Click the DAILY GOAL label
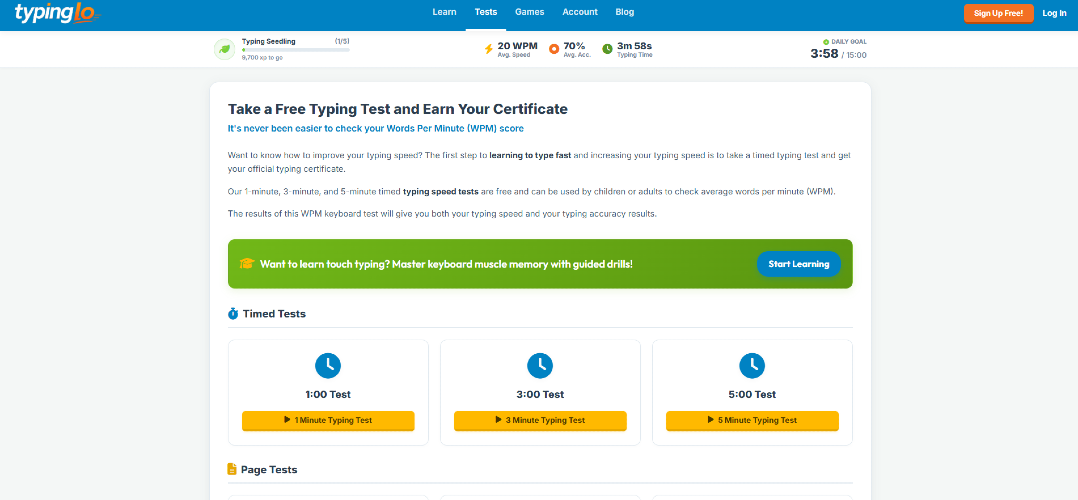 click(x=849, y=42)
